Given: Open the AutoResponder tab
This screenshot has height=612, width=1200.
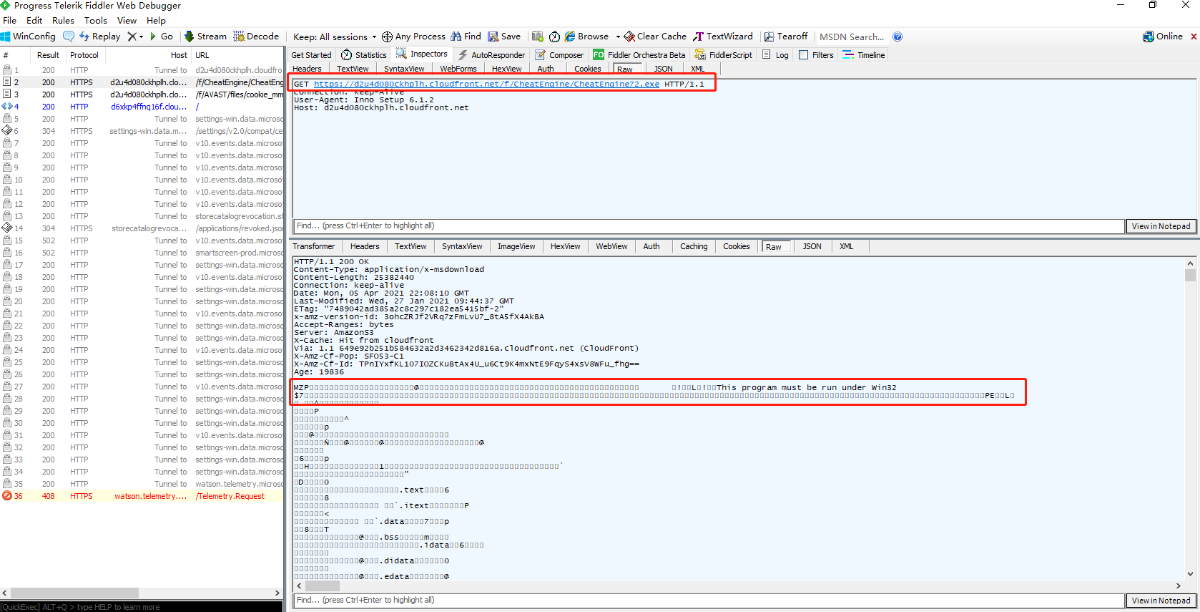Looking at the screenshot, I should 491,55.
